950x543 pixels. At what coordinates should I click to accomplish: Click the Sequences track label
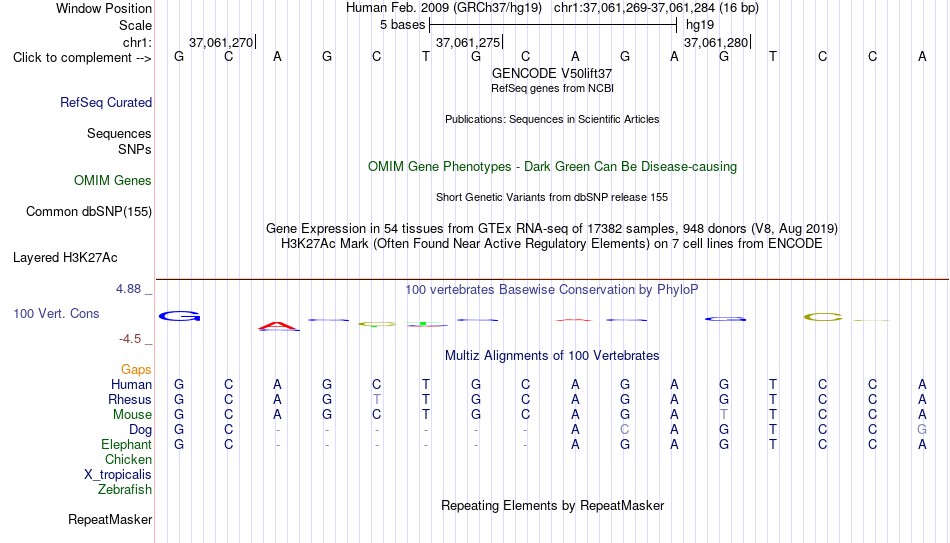tap(119, 133)
